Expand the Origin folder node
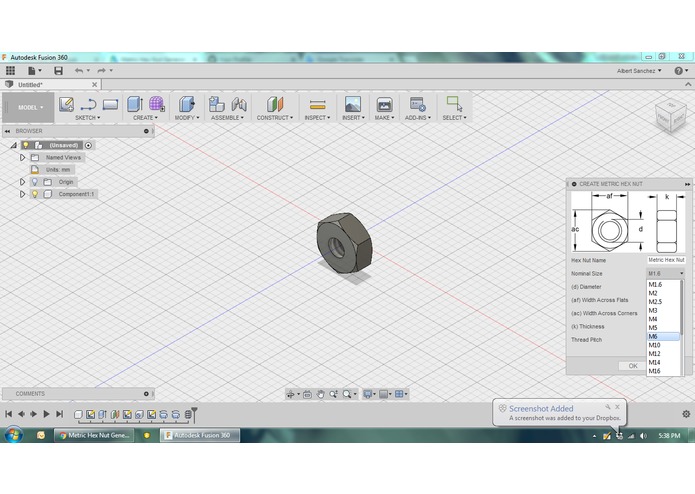Image resolution: width=695 pixels, height=494 pixels. point(22,182)
